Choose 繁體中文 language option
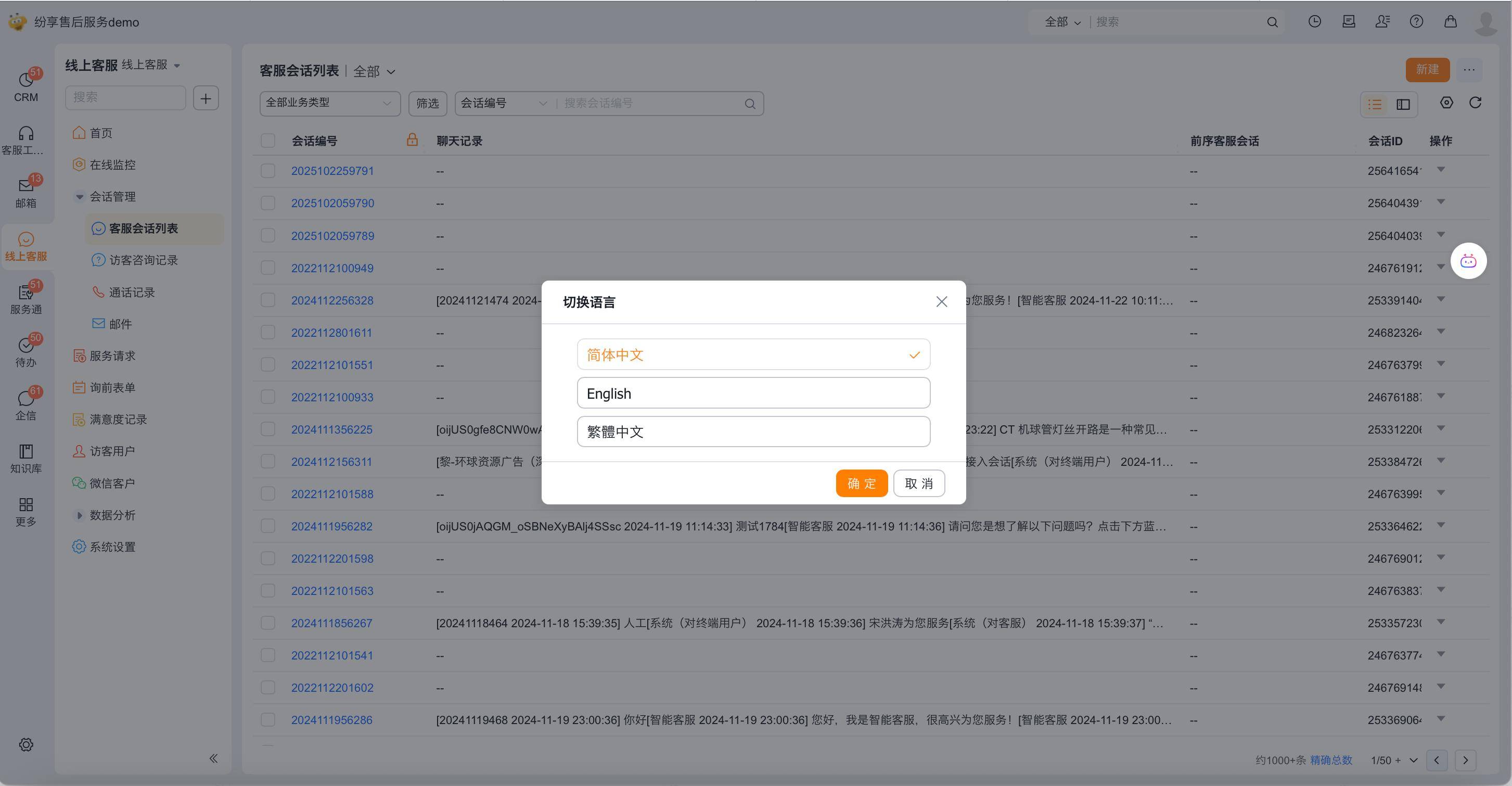1512x786 pixels. coord(753,432)
